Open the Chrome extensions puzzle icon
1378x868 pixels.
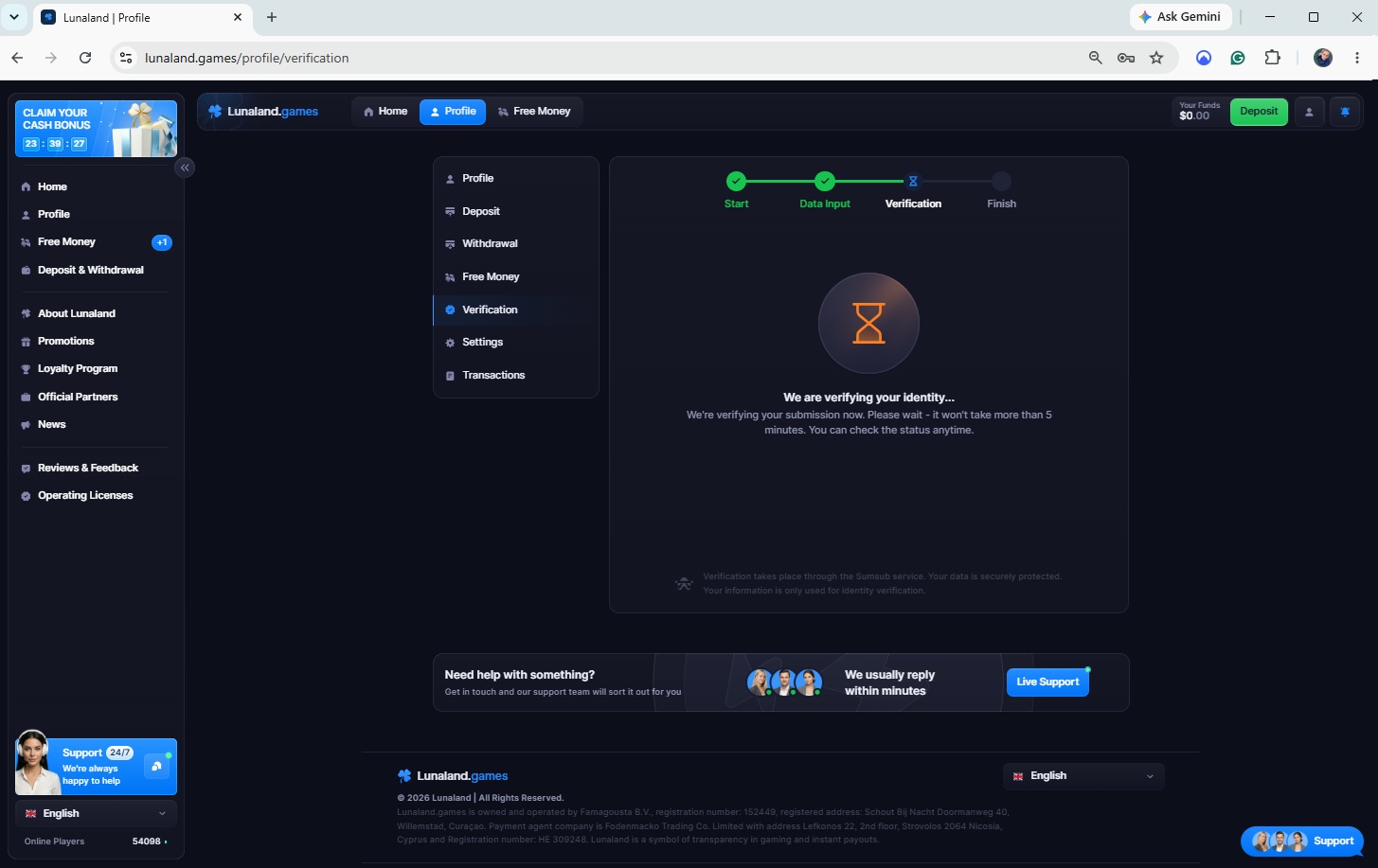(x=1273, y=58)
